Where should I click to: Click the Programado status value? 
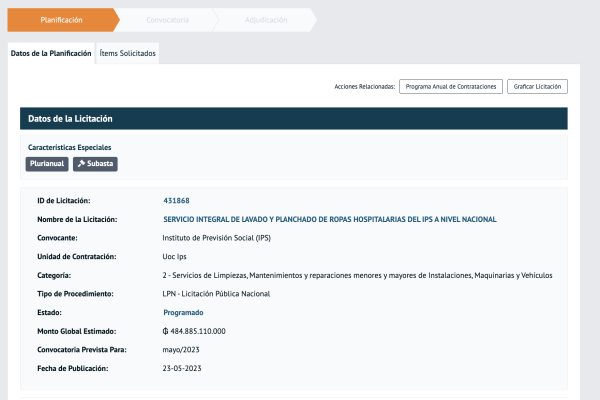tap(182, 312)
